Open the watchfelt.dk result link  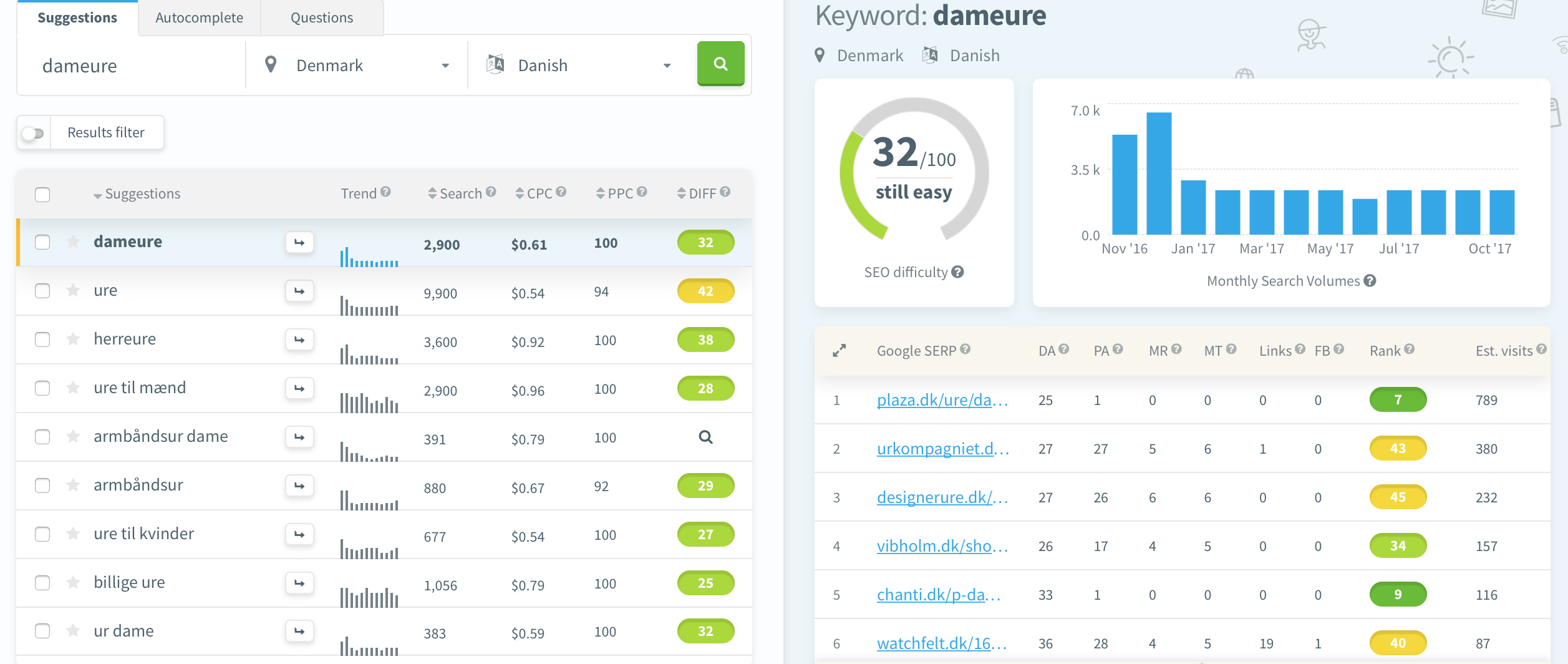point(942,643)
